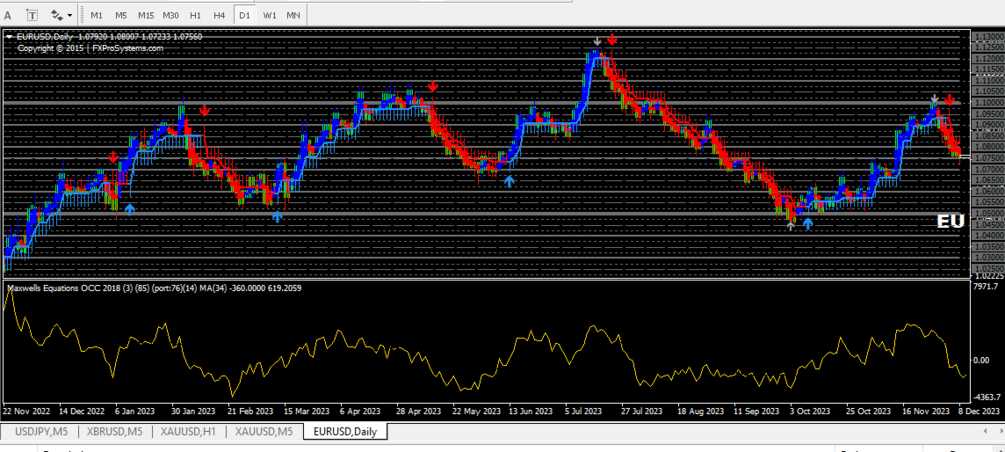This screenshot has width=1005, height=452.
Task: Open the USDJPY,M5 chart tab
Action: (x=39, y=431)
